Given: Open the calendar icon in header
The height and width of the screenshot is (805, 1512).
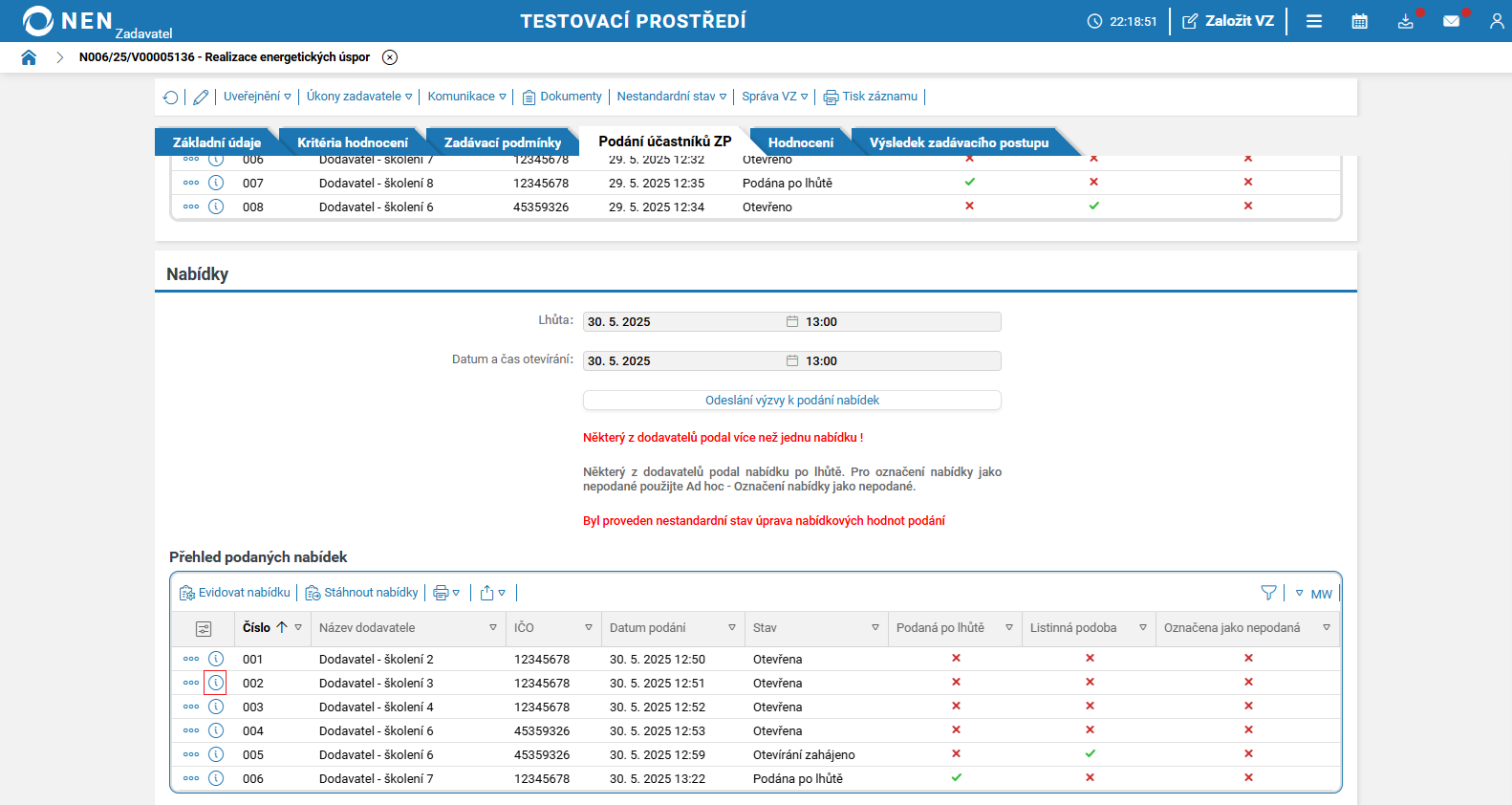Looking at the screenshot, I should [x=1359, y=21].
